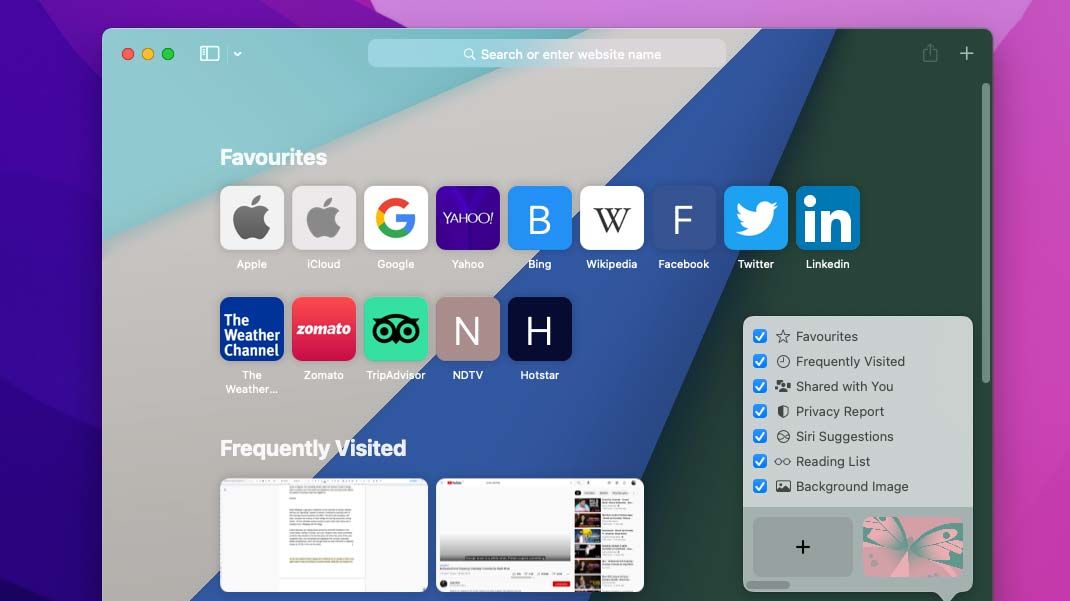Open the TripAdvisor favourite
1070x601 pixels.
[x=395, y=329]
